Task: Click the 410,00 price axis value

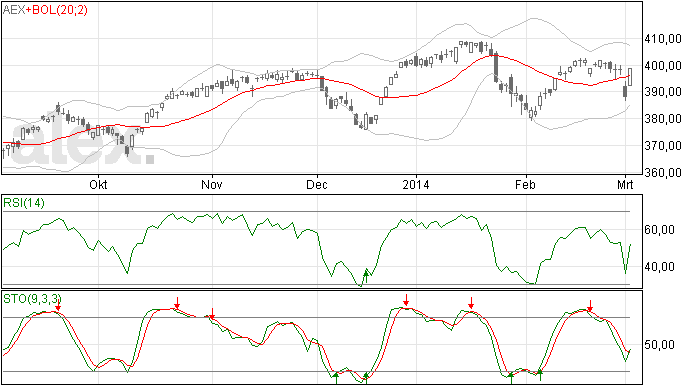Action: (x=663, y=39)
